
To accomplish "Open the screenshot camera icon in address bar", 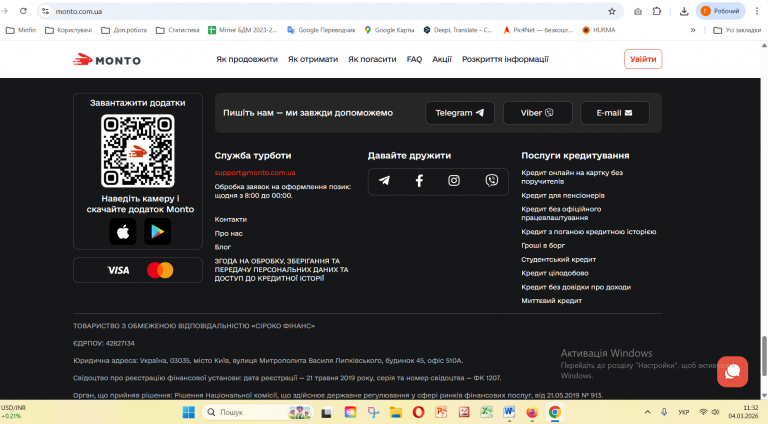I will point(638,11).
